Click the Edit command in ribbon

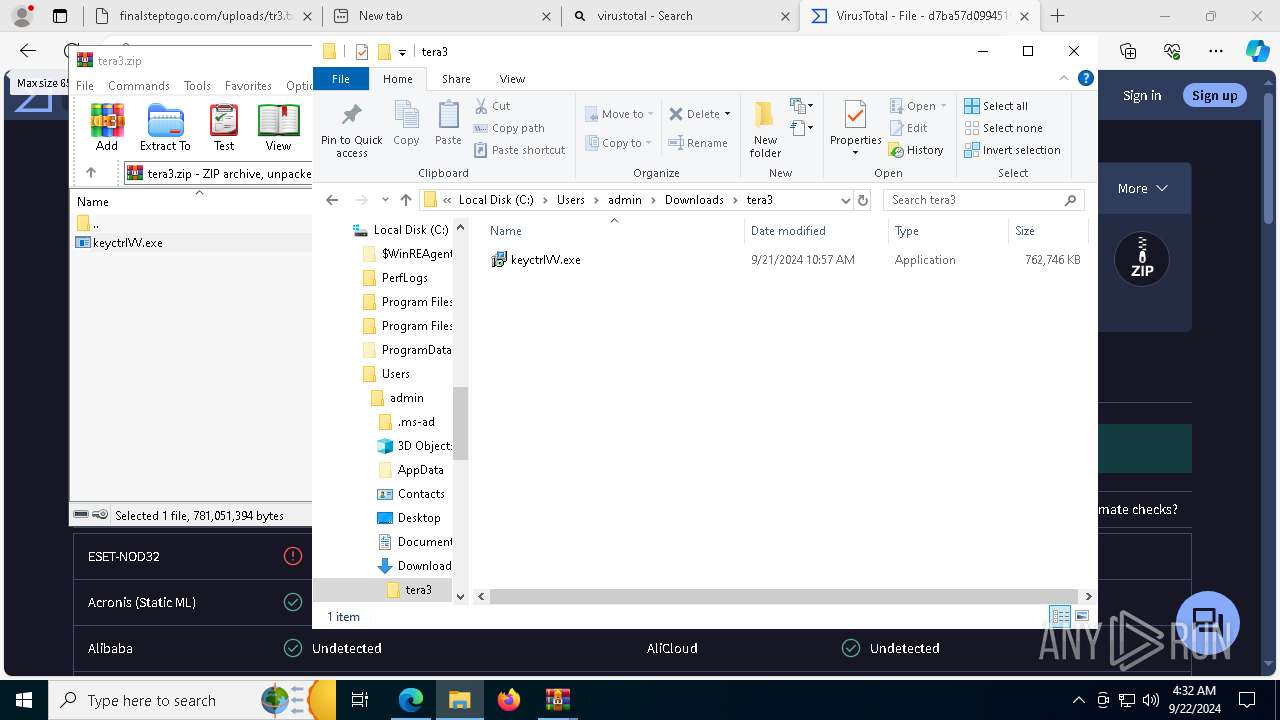point(908,128)
